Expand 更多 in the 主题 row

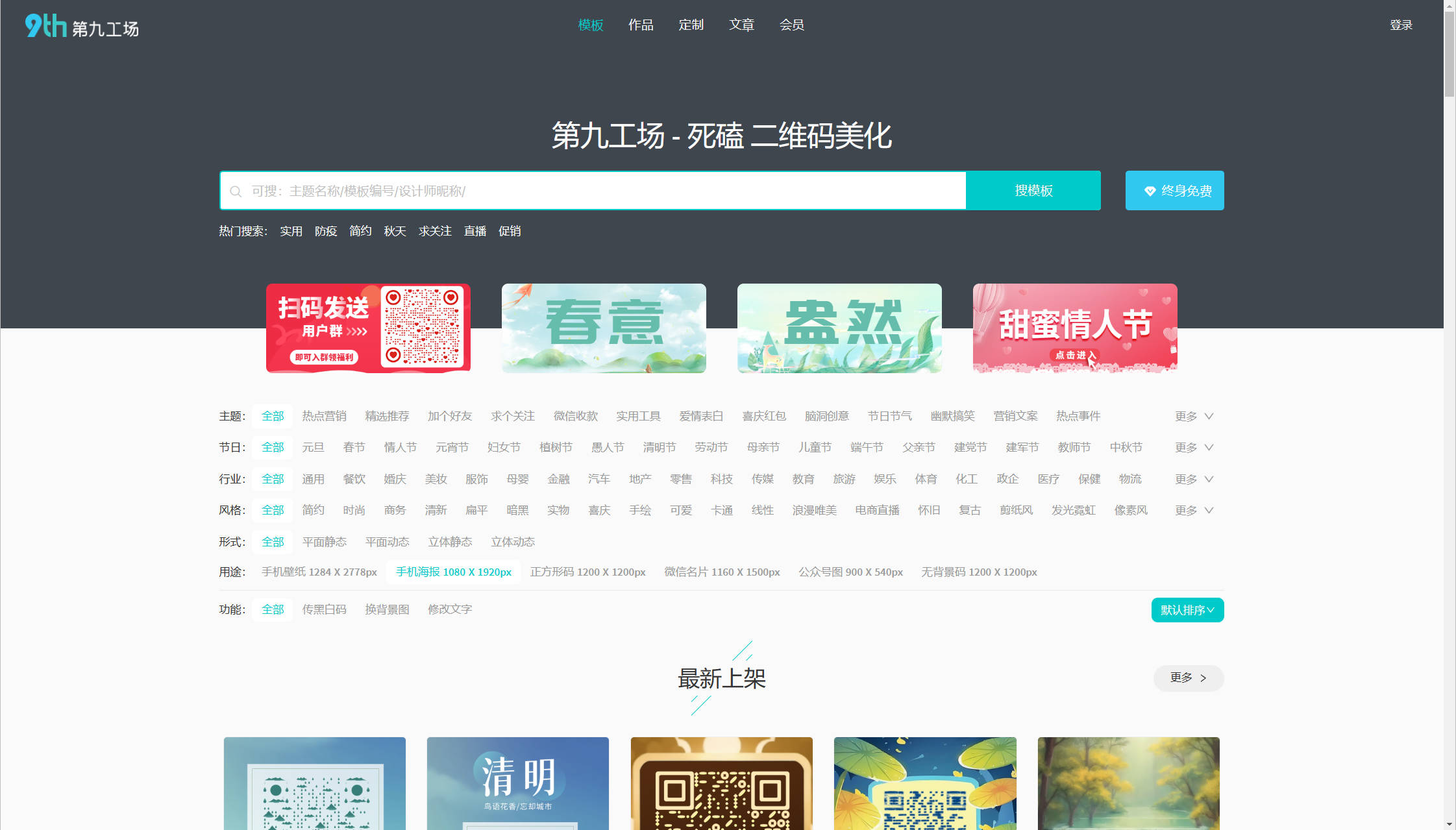pos(1193,417)
